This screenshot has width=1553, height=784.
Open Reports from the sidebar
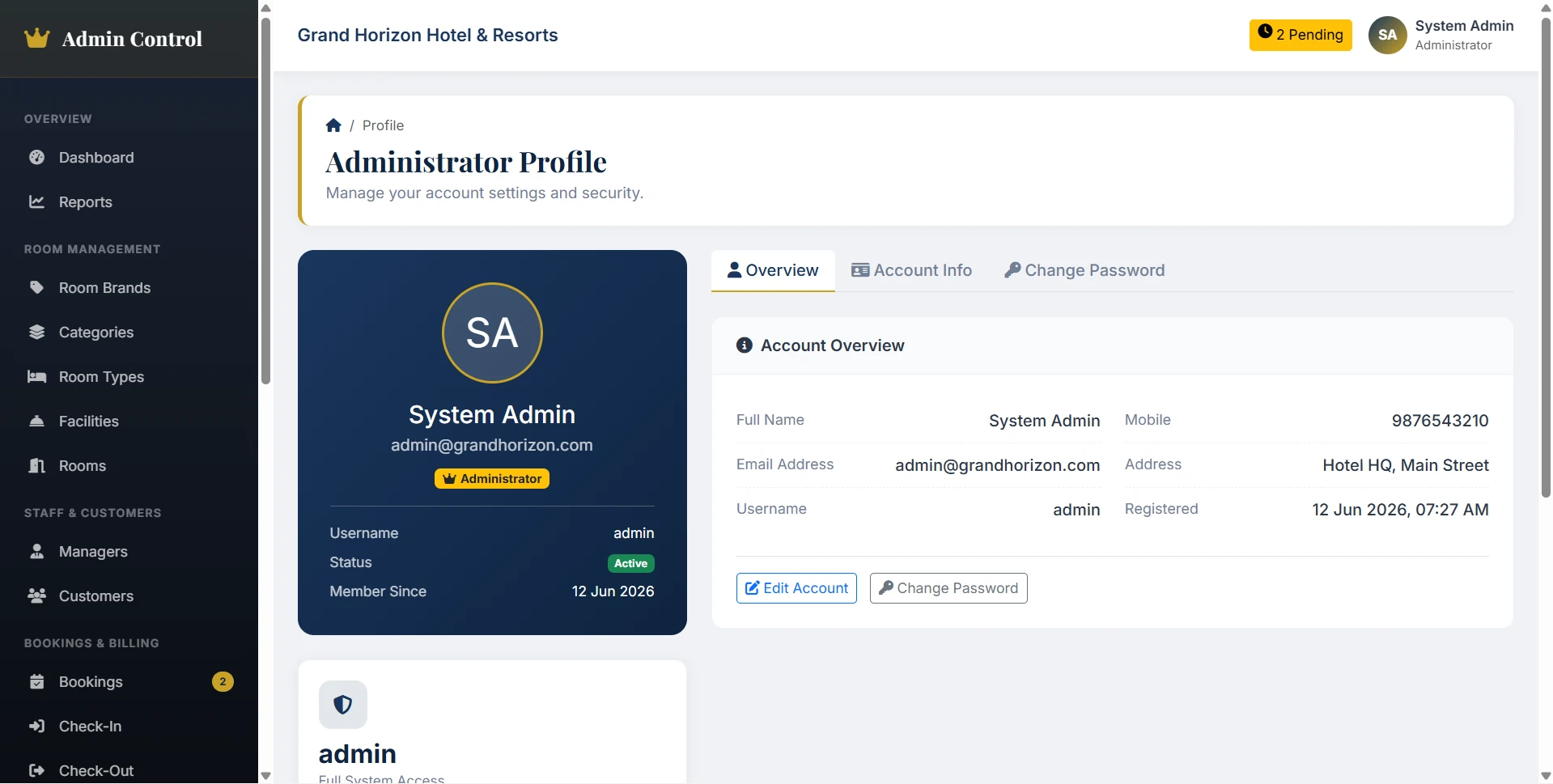pyautogui.click(x=129, y=201)
